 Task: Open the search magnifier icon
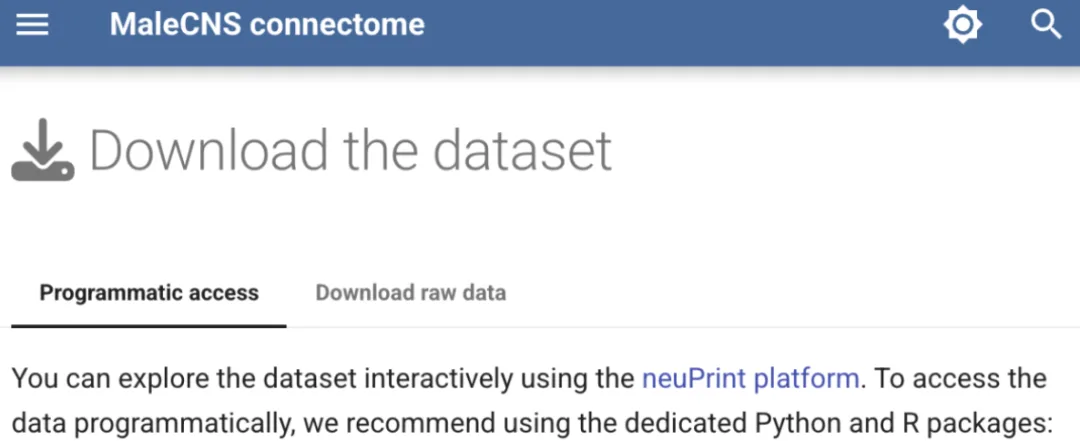[x=1046, y=25]
